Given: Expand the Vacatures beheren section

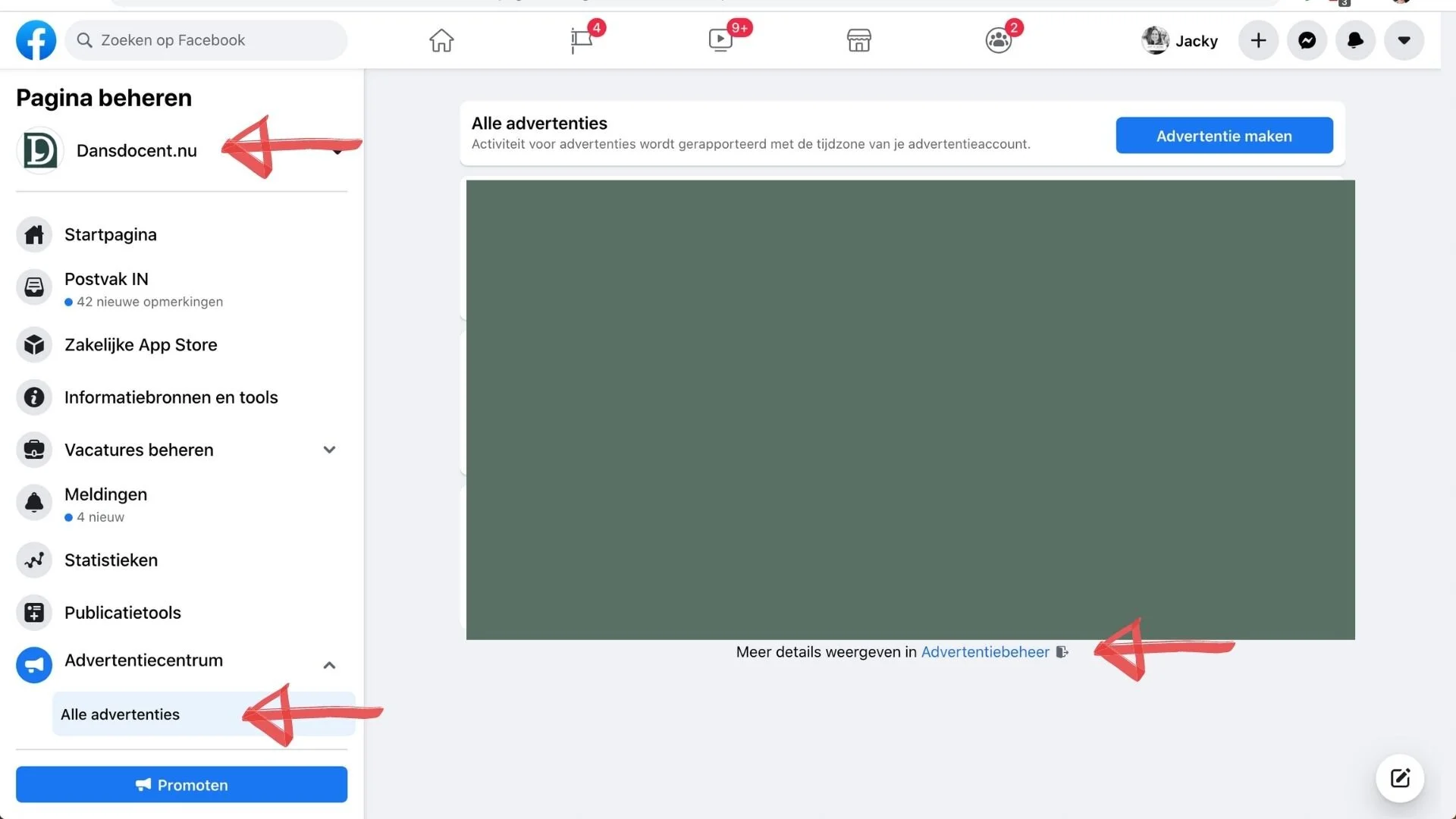Looking at the screenshot, I should click(x=329, y=450).
